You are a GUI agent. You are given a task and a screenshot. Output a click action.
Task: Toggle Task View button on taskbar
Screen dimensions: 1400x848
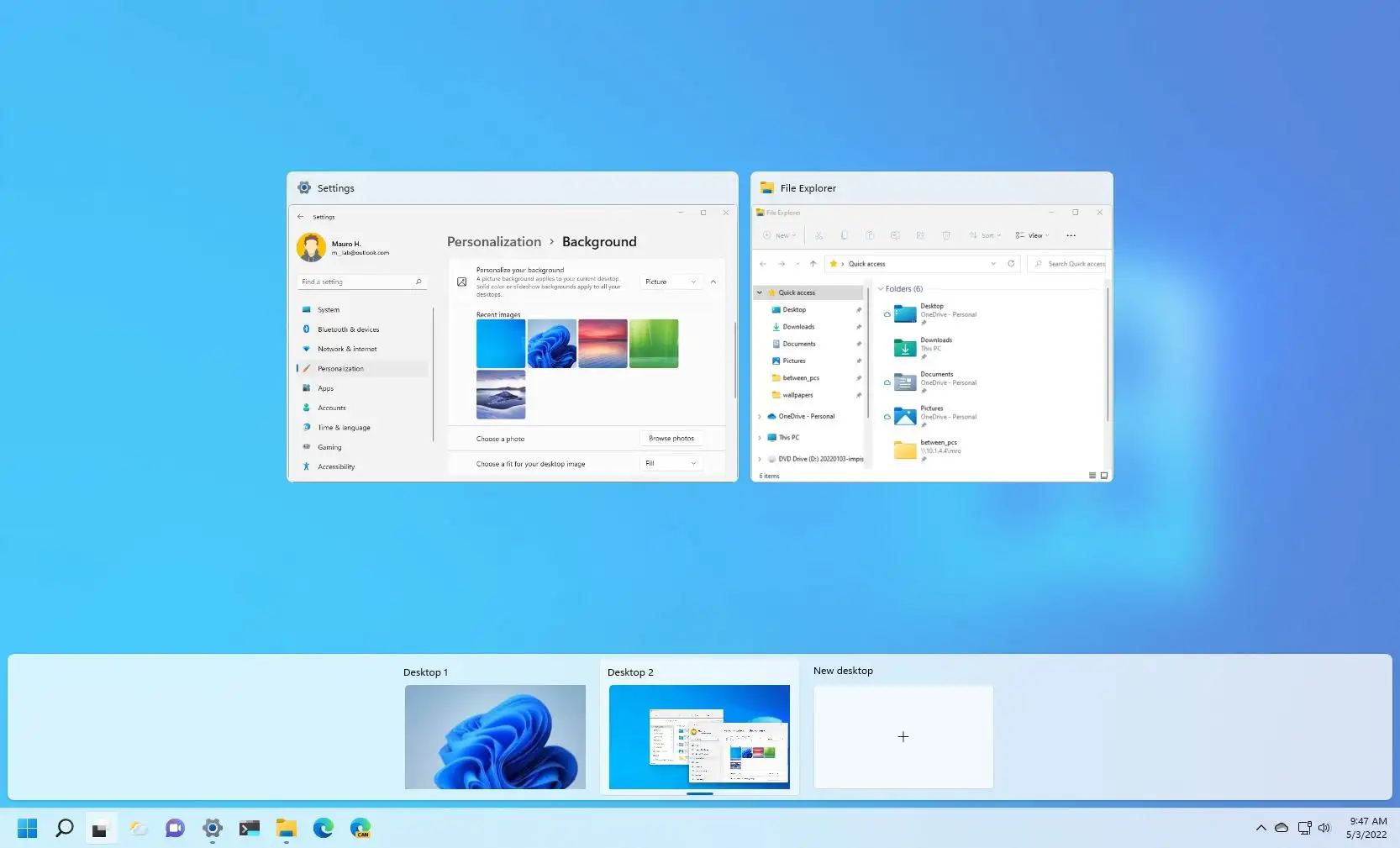click(101, 829)
